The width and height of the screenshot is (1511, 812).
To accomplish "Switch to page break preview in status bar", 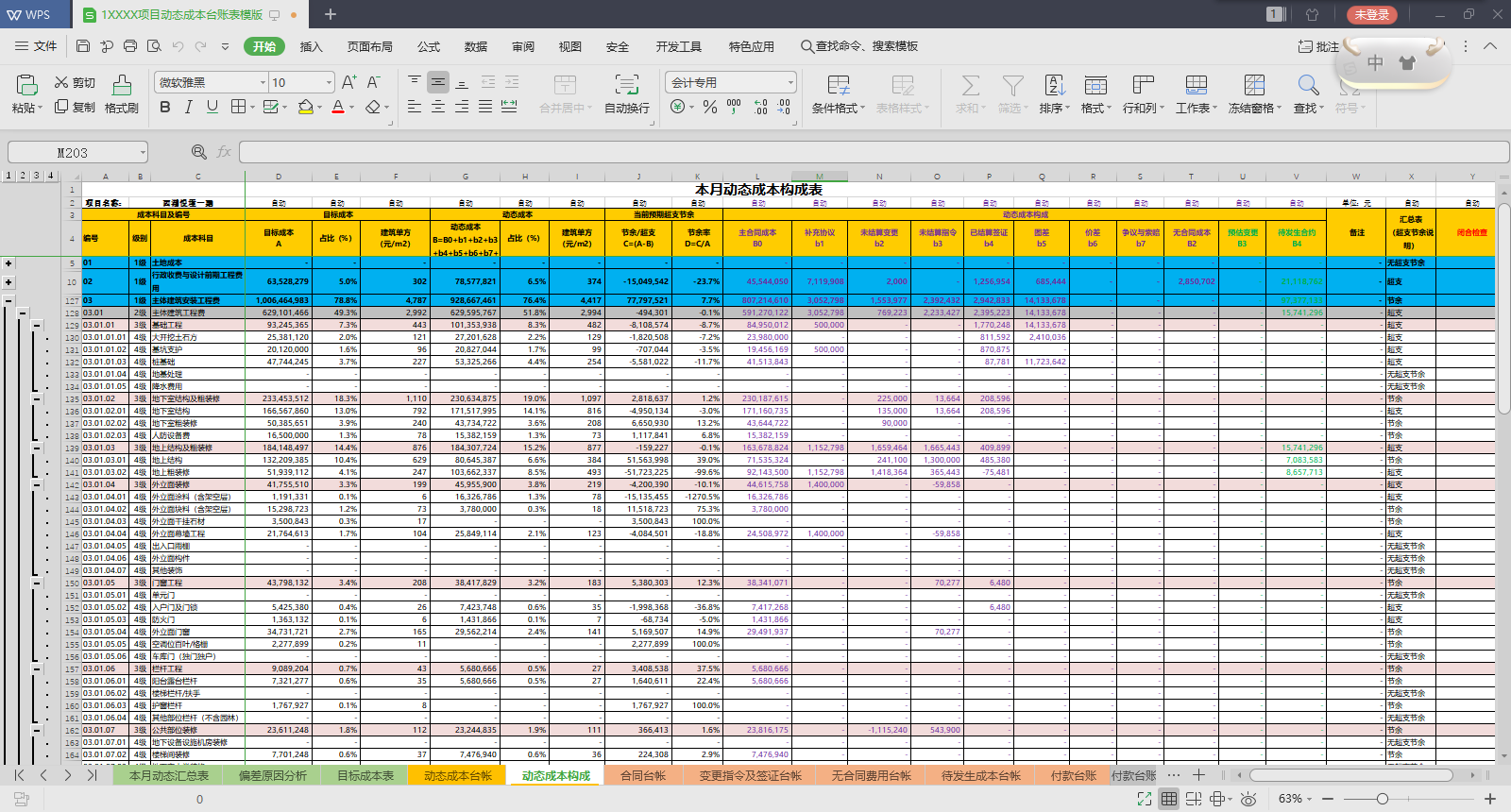I will (x=1194, y=799).
